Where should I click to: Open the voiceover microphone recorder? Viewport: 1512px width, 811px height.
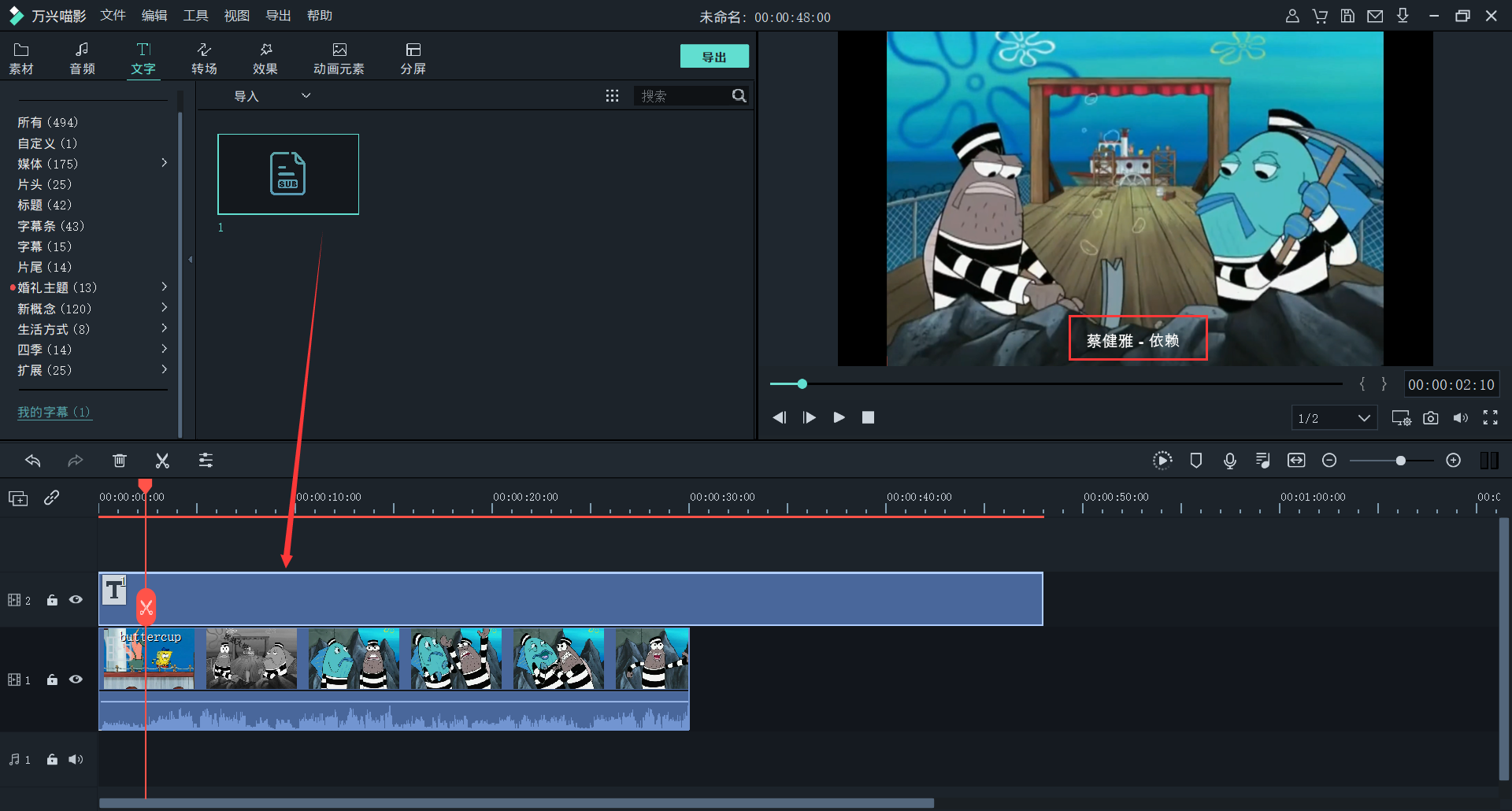pyautogui.click(x=1229, y=461)
